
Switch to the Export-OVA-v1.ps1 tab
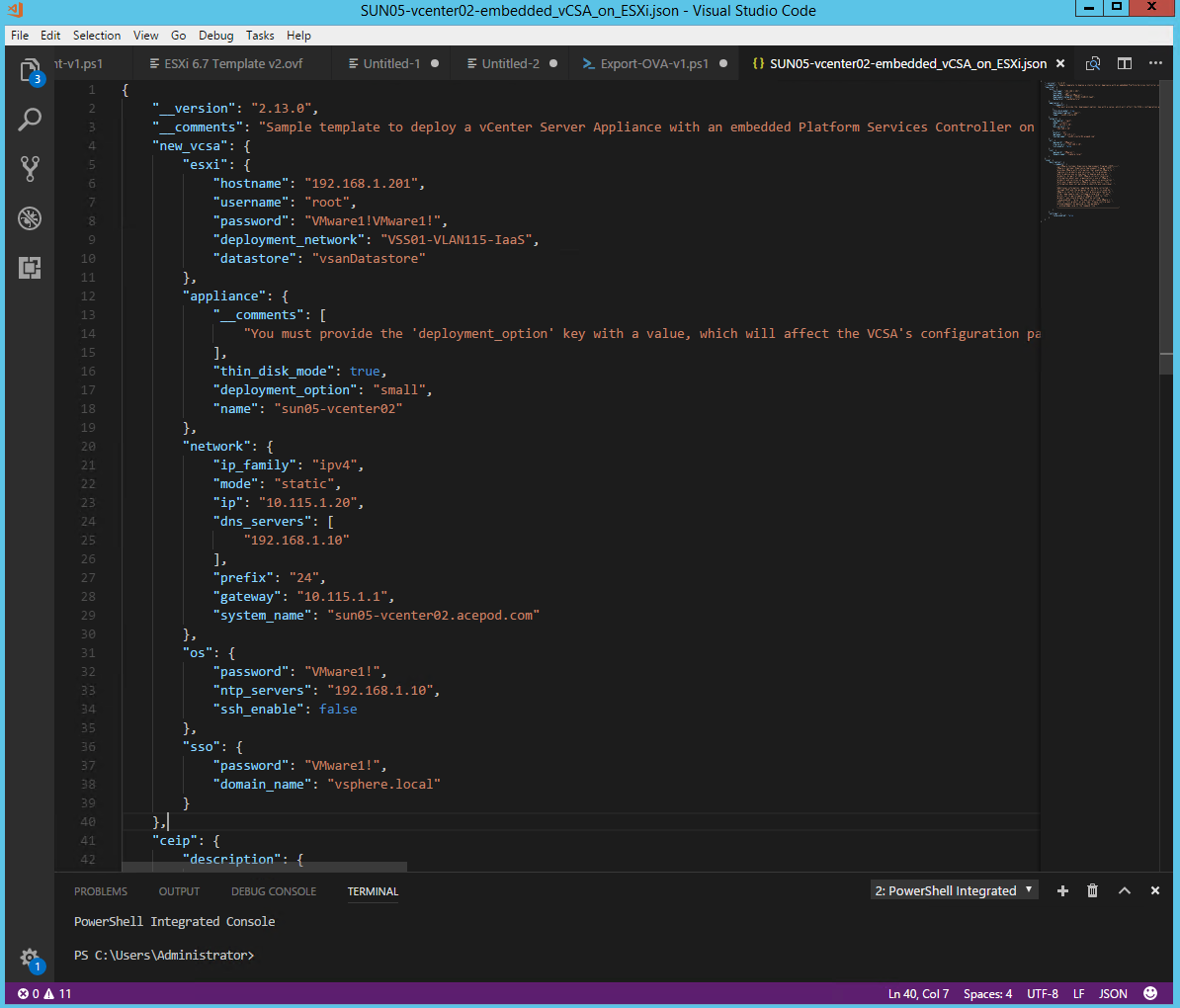tap(654, 64)
